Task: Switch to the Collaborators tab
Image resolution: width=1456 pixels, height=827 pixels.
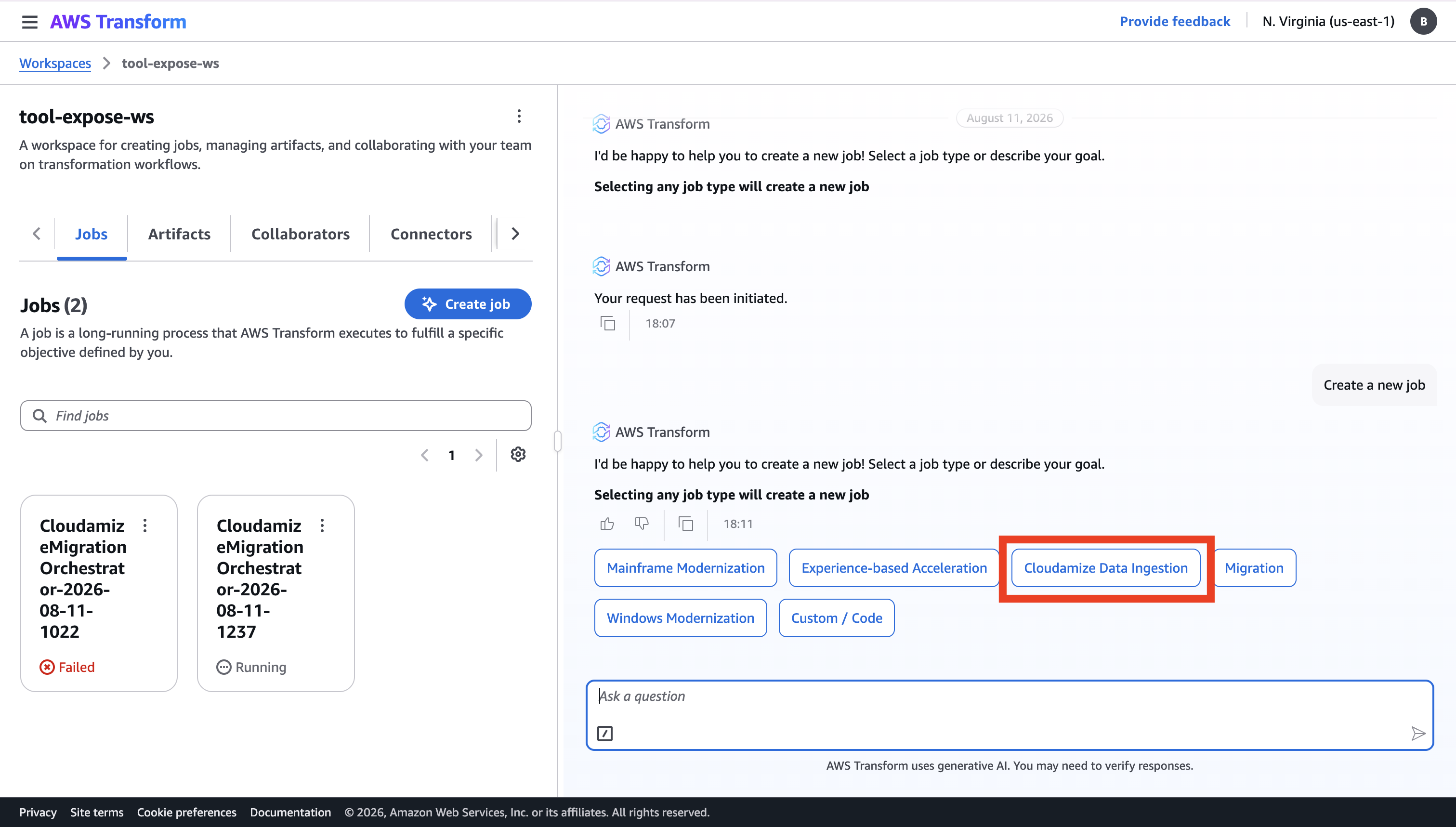Action: click(301, 234)
